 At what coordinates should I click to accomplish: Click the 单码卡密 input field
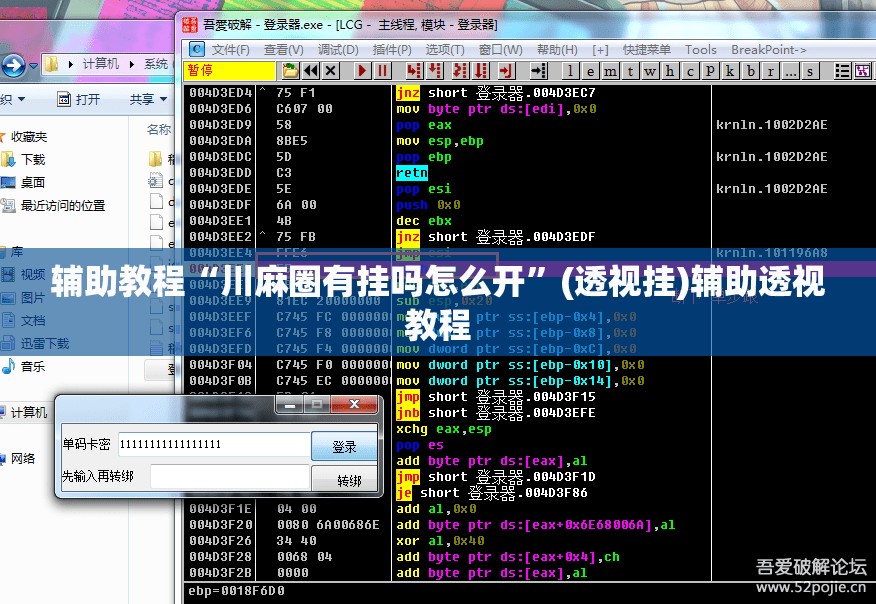coord(214,445)
